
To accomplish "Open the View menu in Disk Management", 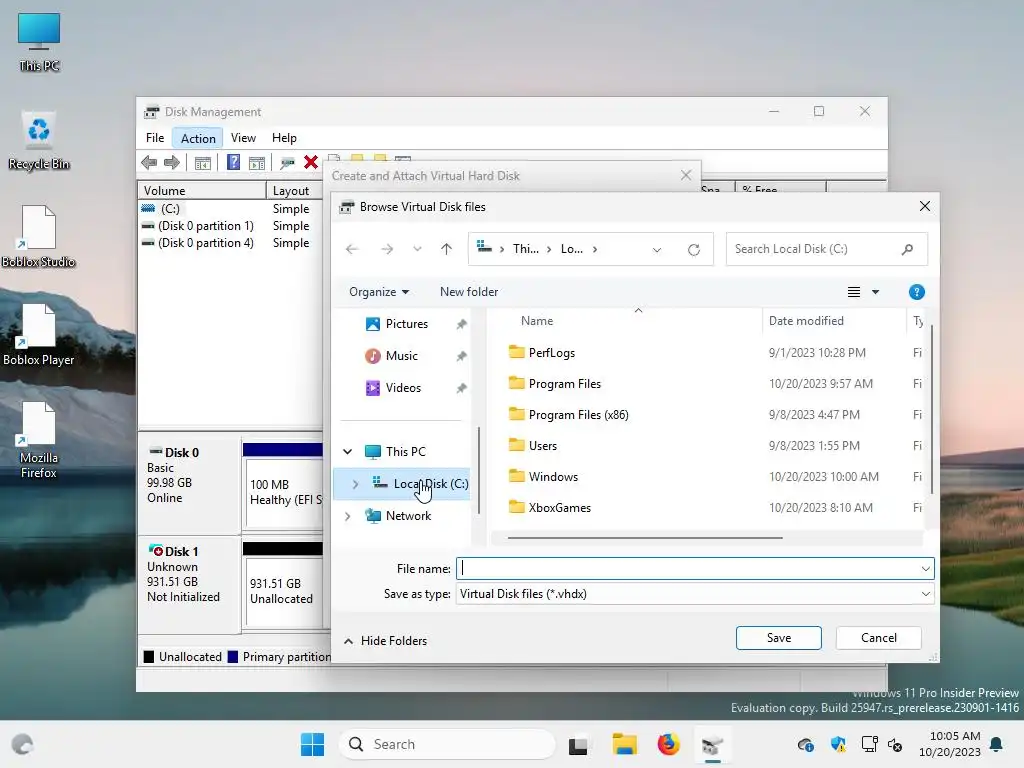I will pyautogui.click(x=243, y=138).
